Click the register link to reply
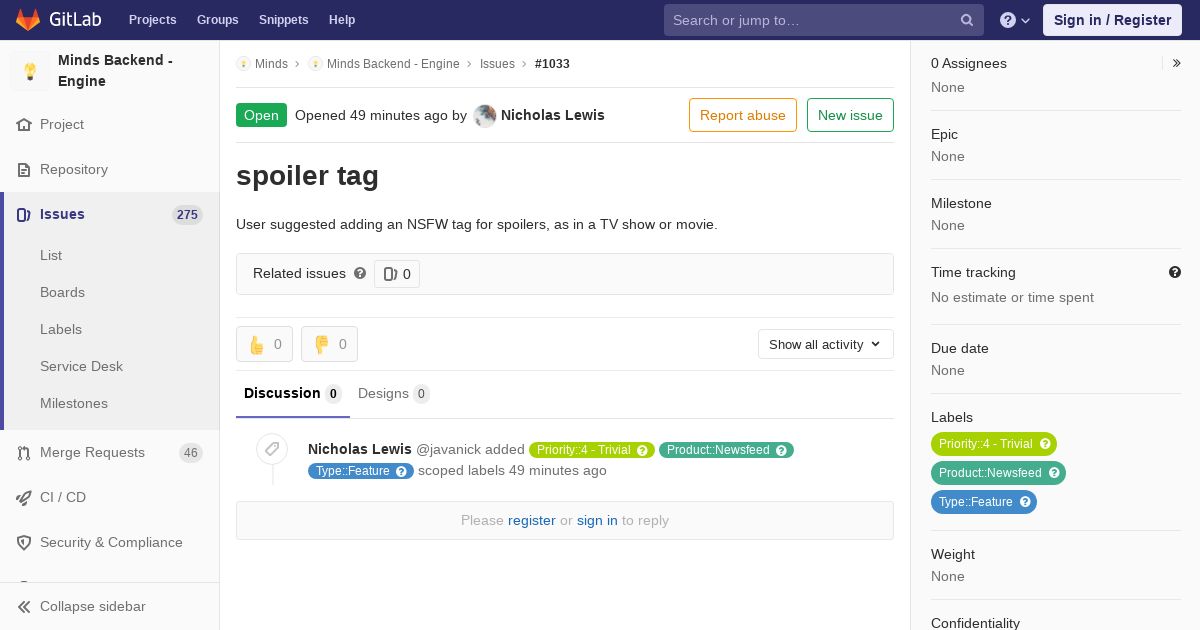This screenshot has width=1200, height=630. point(532,521)
